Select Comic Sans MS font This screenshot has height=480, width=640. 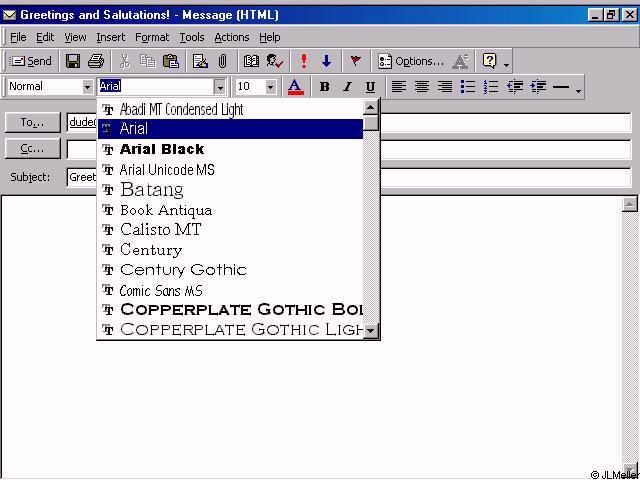point(230,290)
